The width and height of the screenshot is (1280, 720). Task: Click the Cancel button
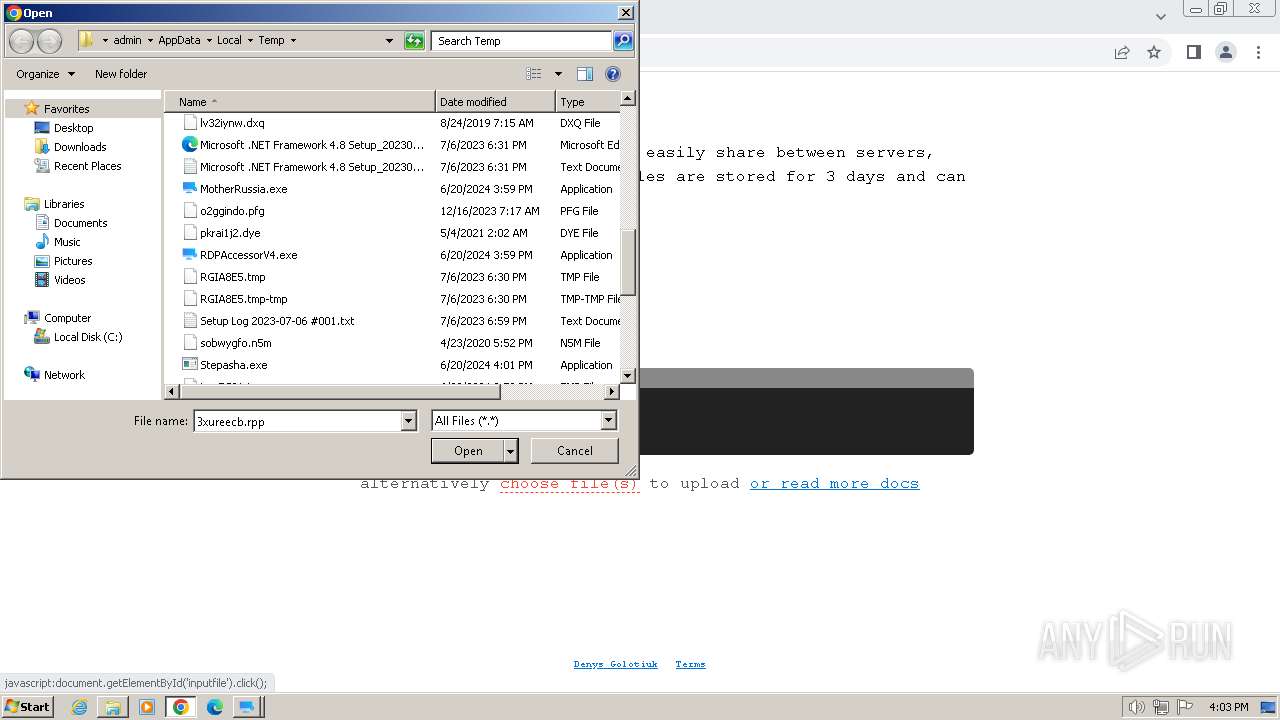574,451
